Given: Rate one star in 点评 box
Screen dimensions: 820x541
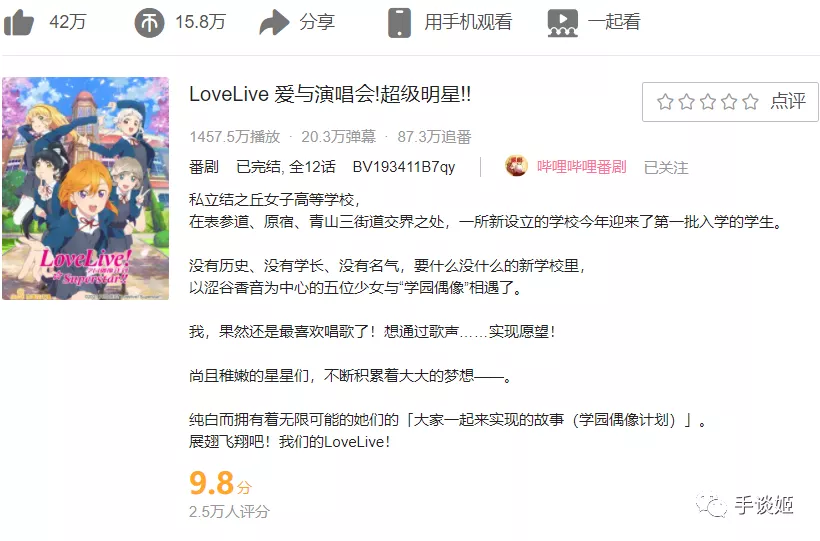Looking at the screenshot, I should [665, 102].
